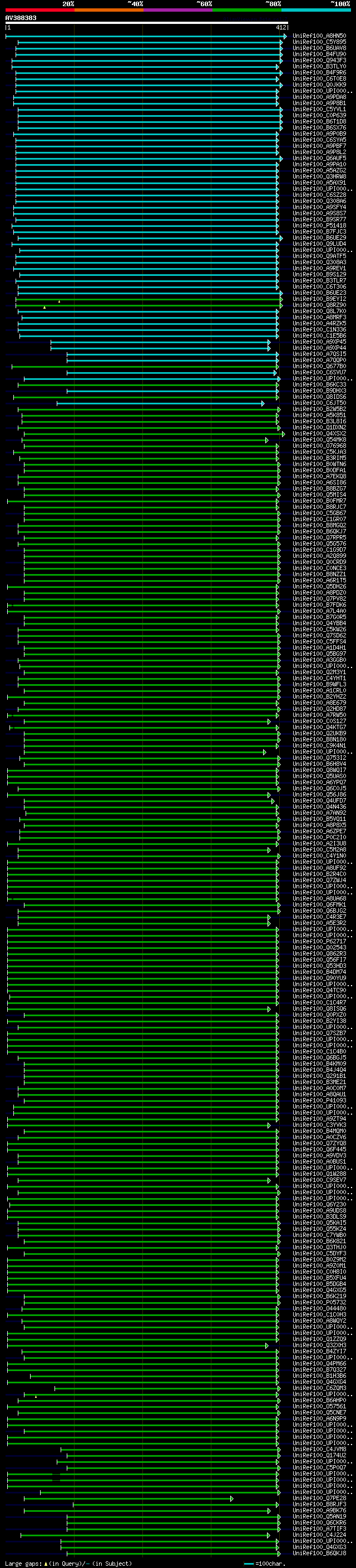
Task: Open hit UniRef100_C5Y895
Action: point(319,42)
